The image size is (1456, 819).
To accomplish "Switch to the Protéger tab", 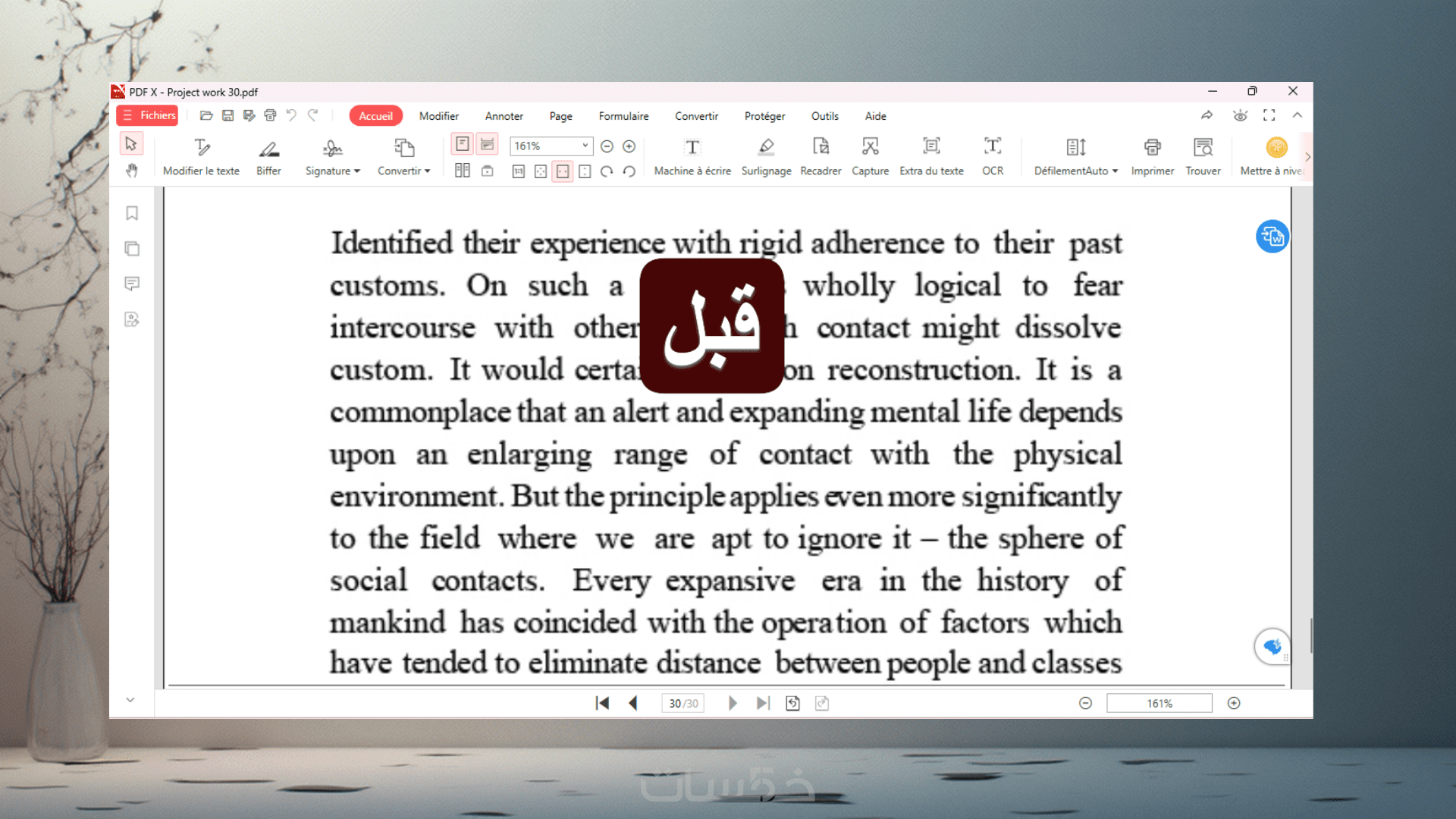I will (x=764, y=116).
